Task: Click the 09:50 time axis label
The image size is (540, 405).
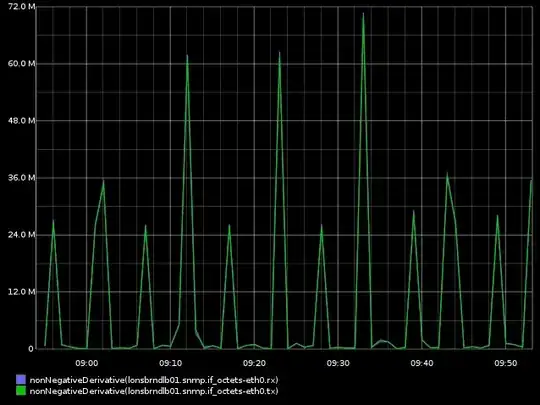Action: coord(506,363)
